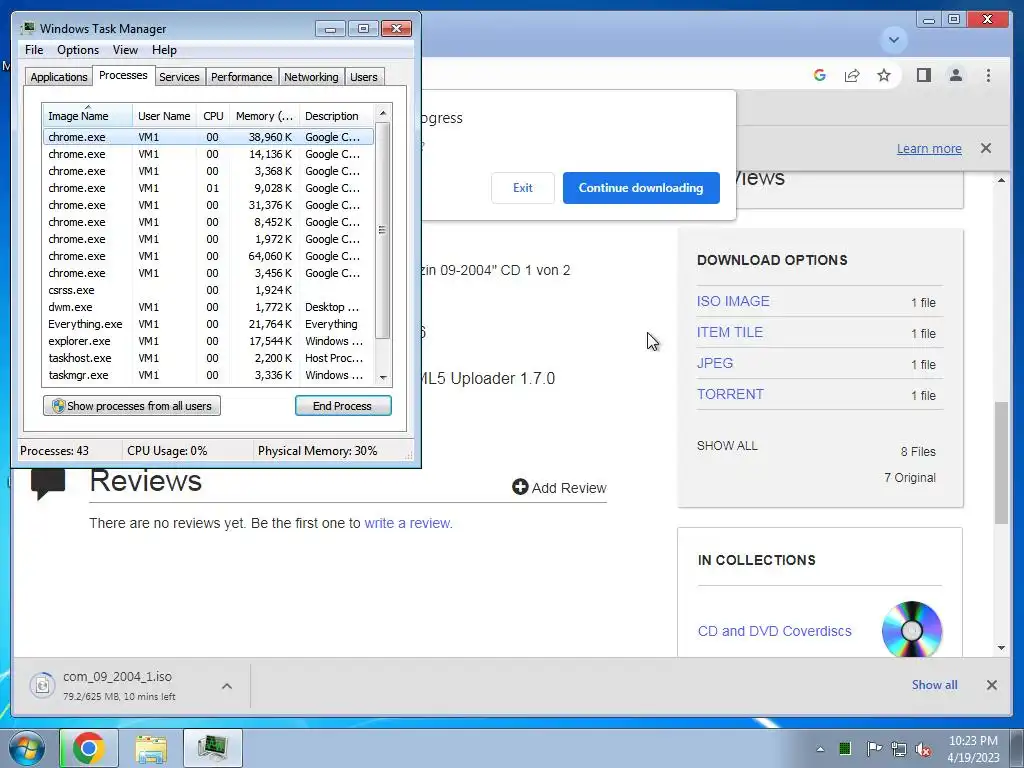The width and height of the screenshot is (1024, 768).
Task: Close Chrome's downloads bar
Action: point(991,684)
